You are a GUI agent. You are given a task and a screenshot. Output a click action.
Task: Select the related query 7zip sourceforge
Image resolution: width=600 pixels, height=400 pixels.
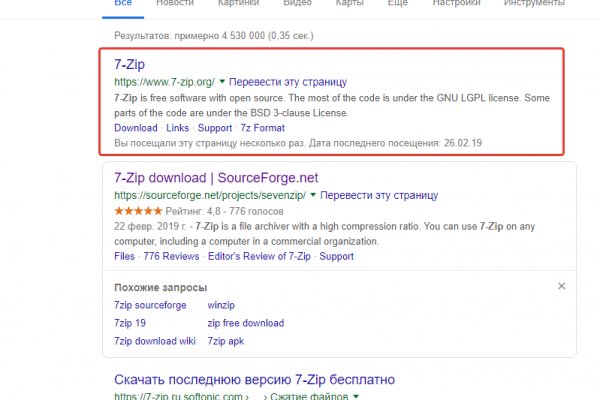click(150, 305)
